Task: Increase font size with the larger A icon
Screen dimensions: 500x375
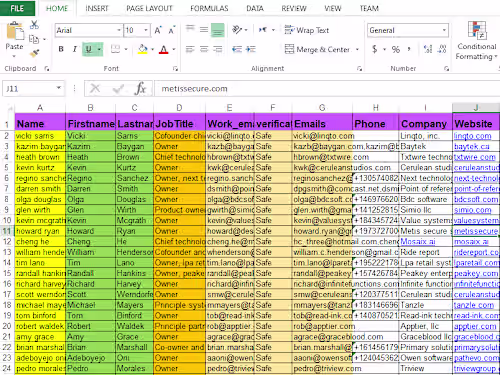Action: click(158, 30)
